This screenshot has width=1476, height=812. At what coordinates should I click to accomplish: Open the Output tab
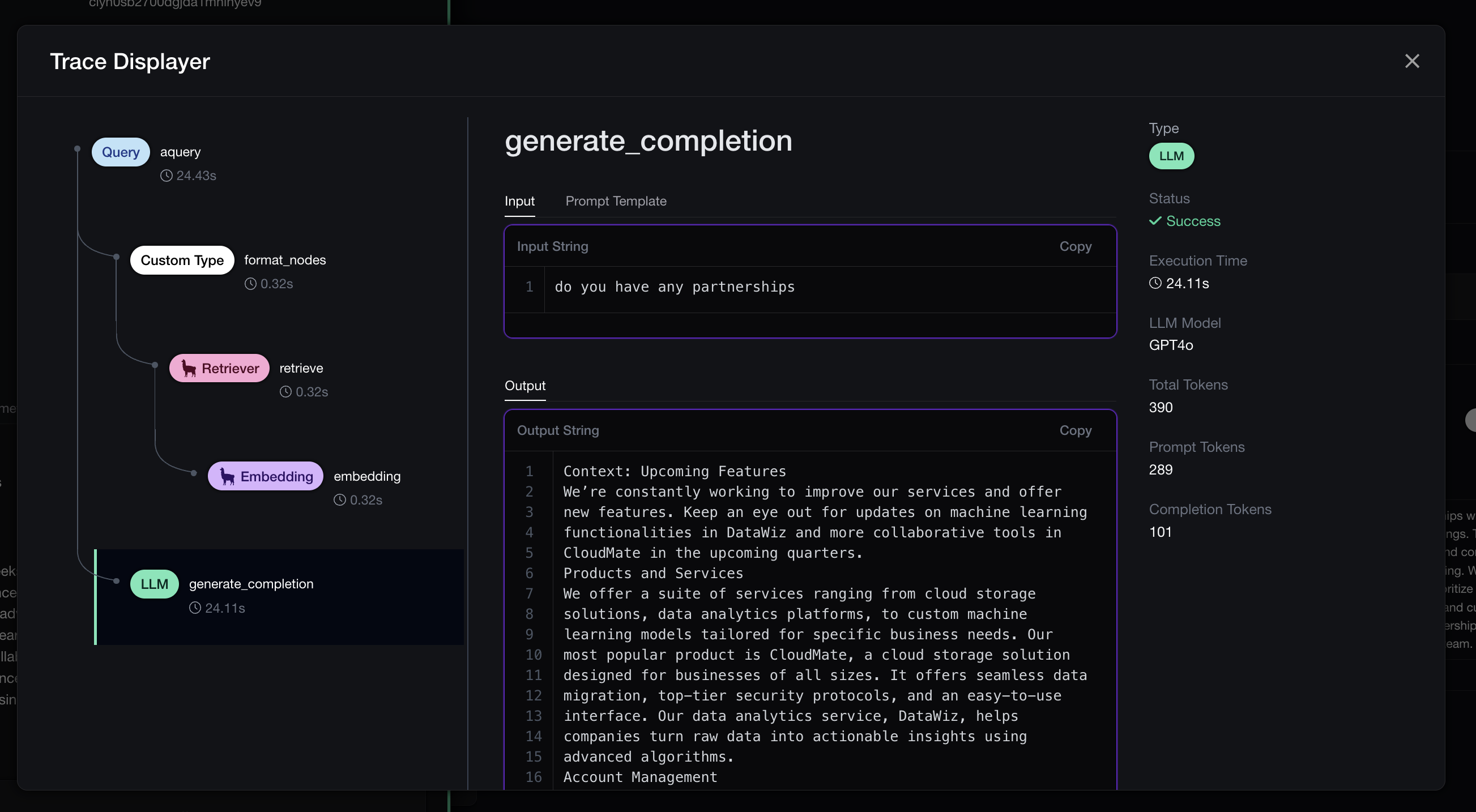(x=524, y=386)
